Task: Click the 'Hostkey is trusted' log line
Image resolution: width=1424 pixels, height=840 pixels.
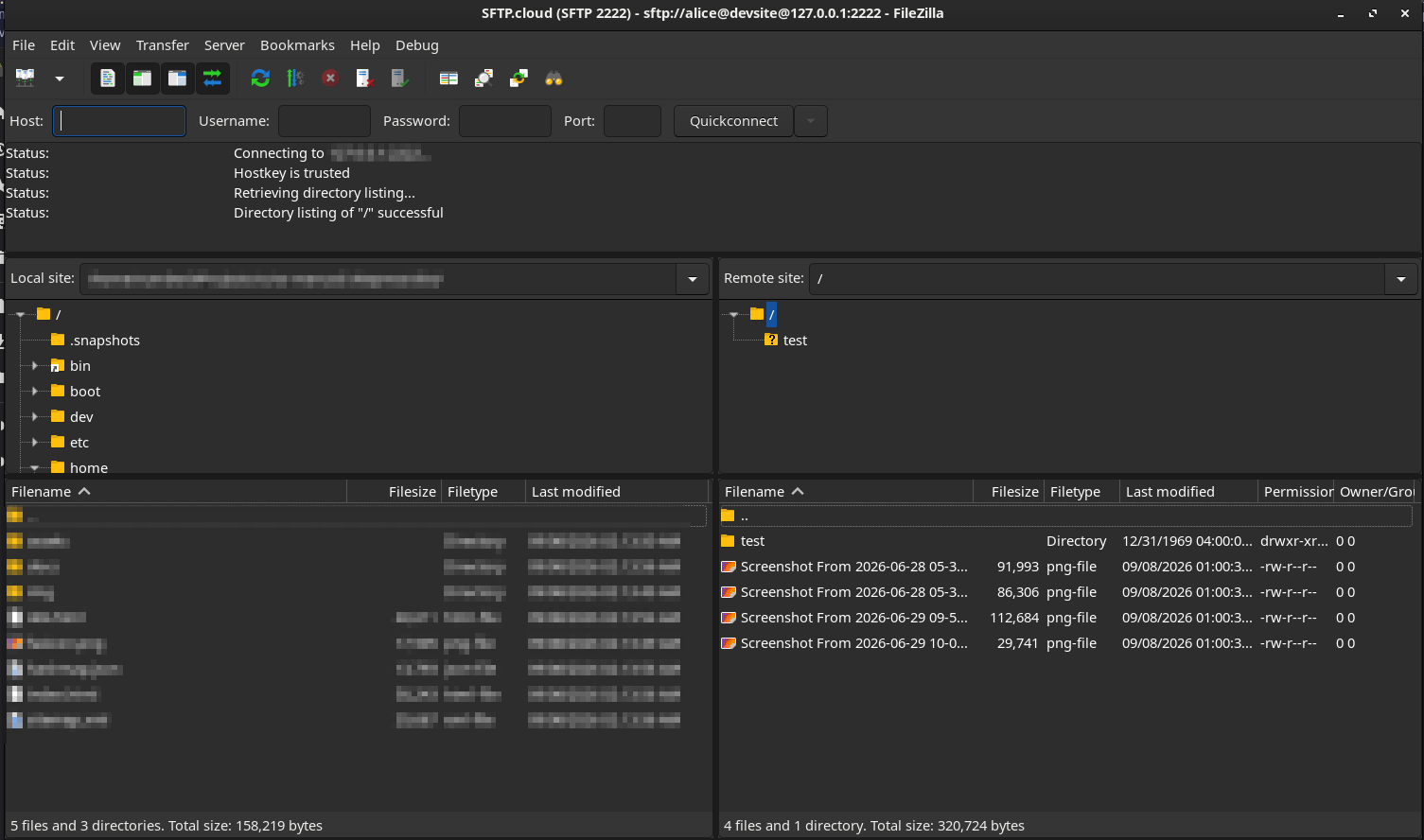Action: 291,173
